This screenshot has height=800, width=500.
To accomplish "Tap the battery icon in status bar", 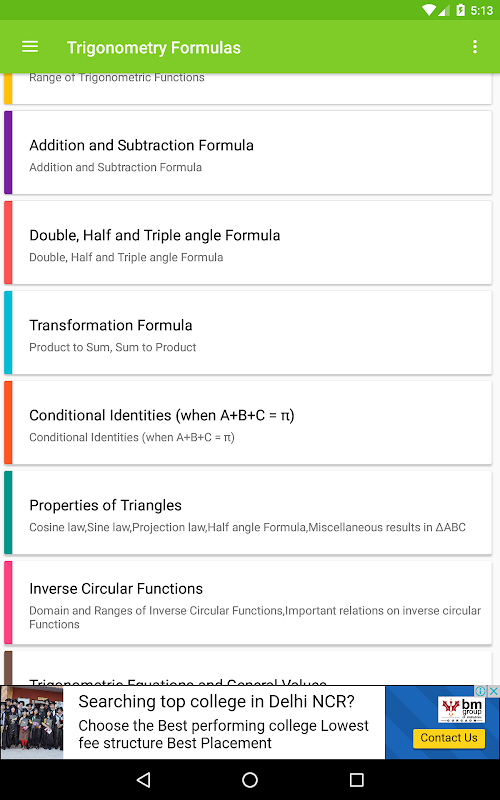I will tap(461, 10).
